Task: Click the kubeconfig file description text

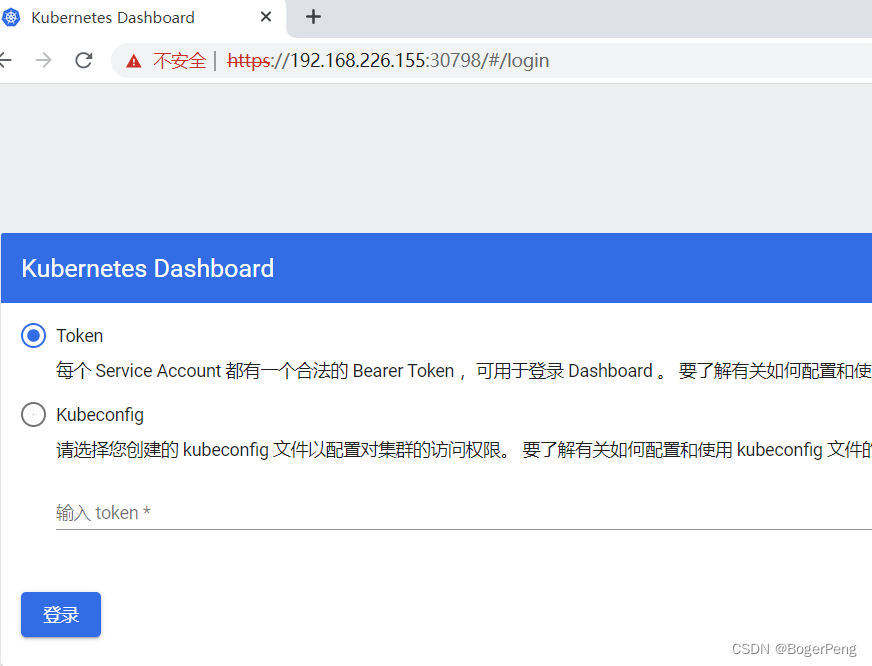Action: (464, 450)
